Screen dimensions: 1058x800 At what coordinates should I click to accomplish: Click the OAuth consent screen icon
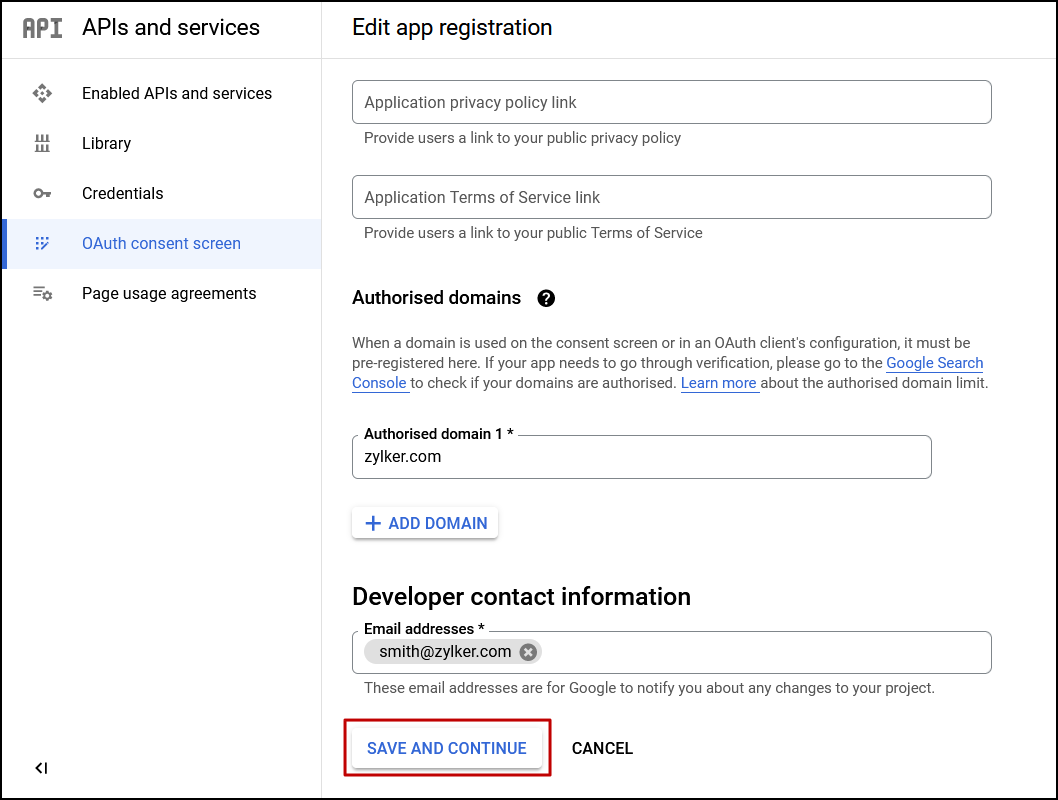[x=42, y=243]
